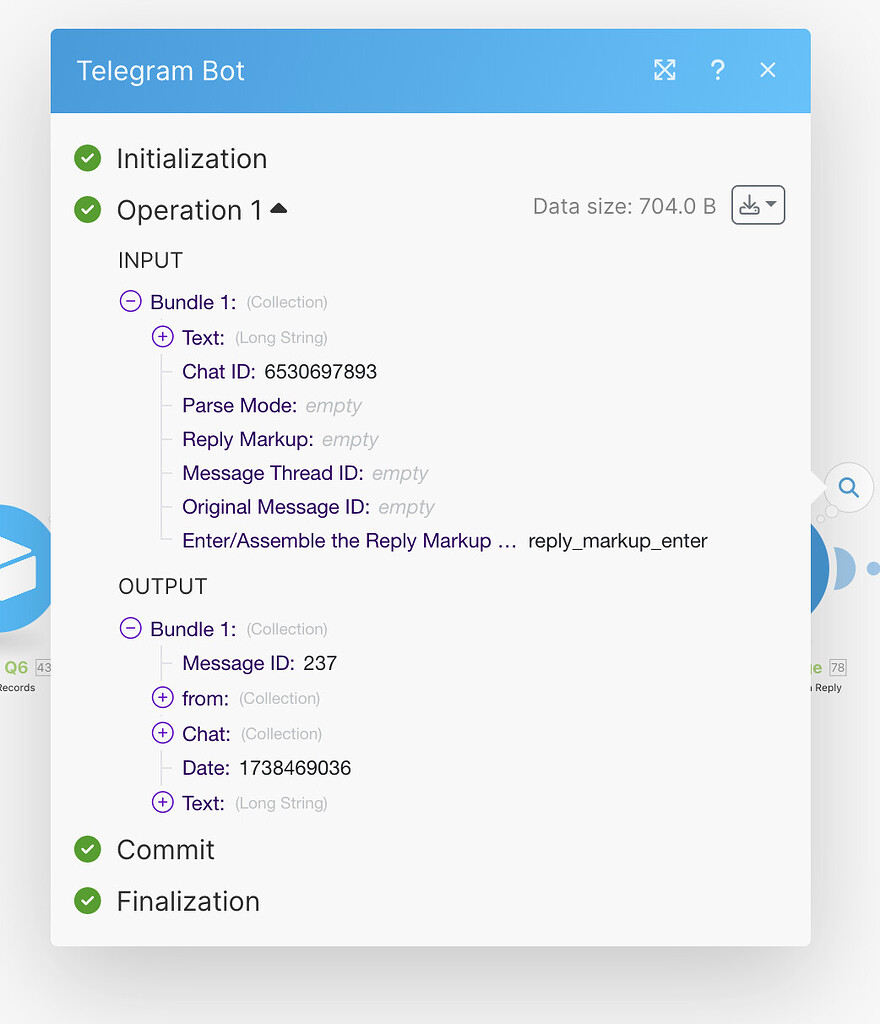Viewport: 880px width, 1024px height.
Task: Click the Operation 1 green checkmark icon
Action: [87, 210]
